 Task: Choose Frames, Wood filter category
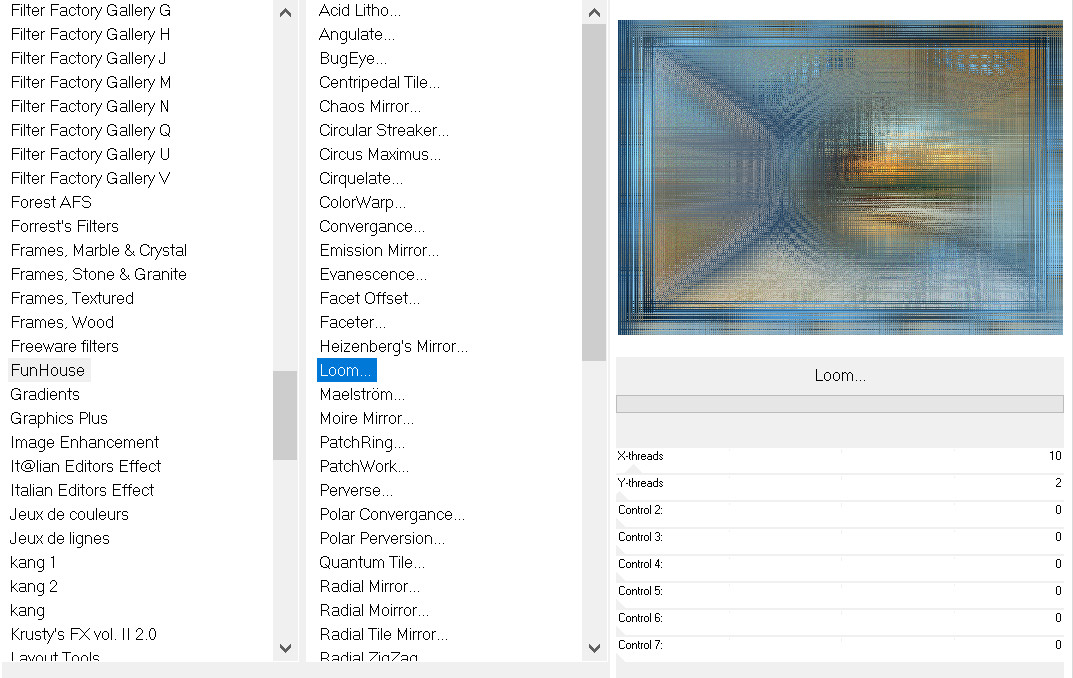click(x=62, y=322)
